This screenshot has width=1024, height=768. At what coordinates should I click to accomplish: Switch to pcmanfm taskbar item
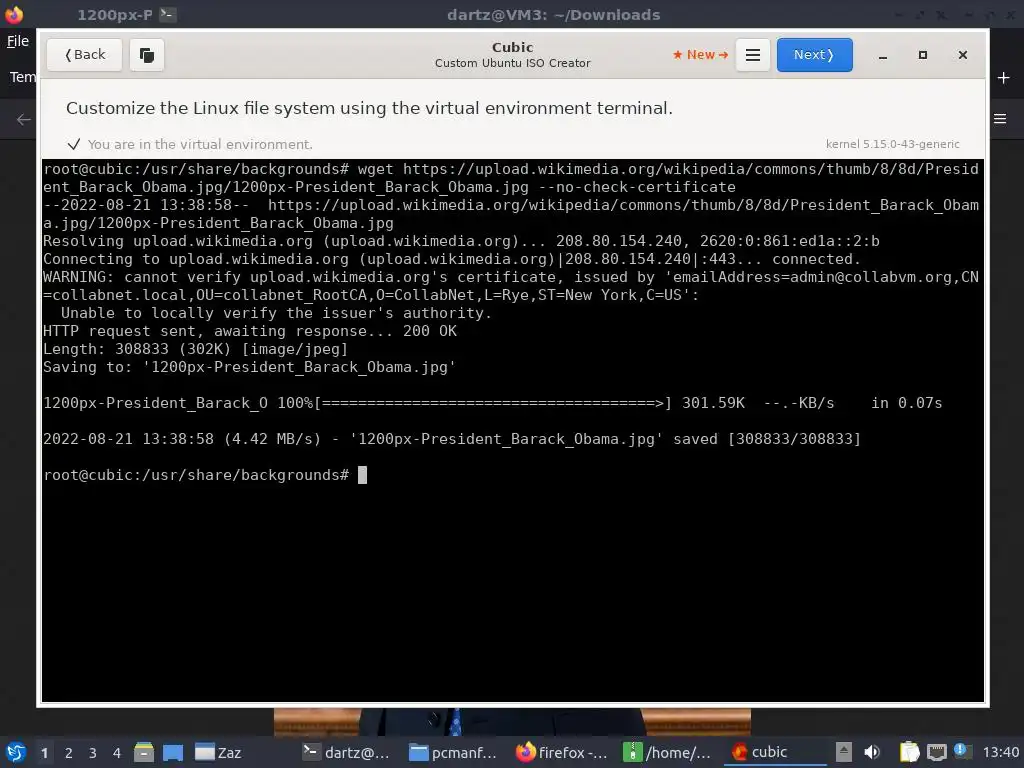(x=453, y=752)
